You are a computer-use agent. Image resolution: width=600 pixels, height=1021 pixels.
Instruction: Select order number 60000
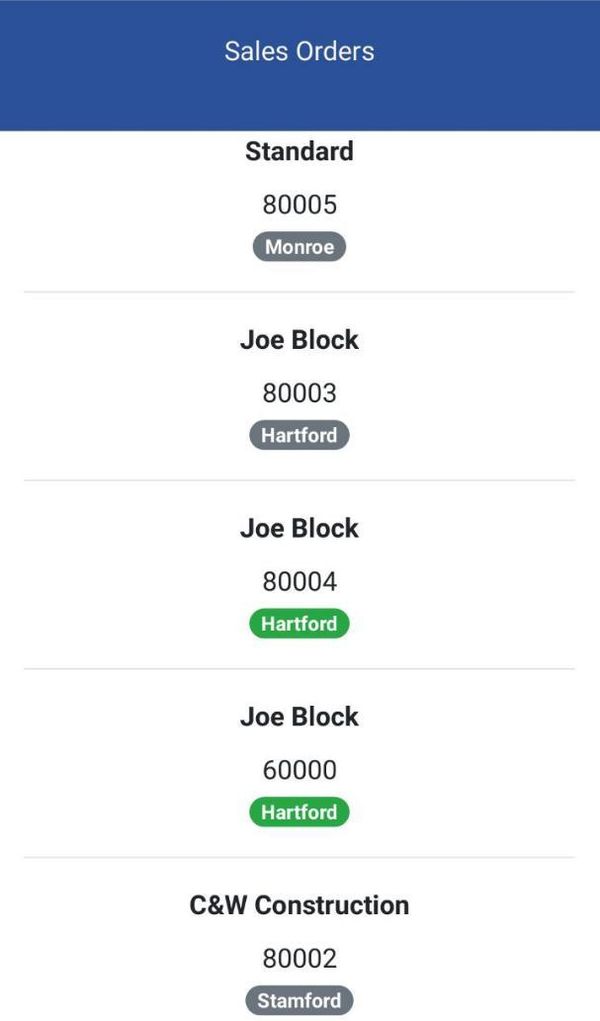tap(299, 770)
